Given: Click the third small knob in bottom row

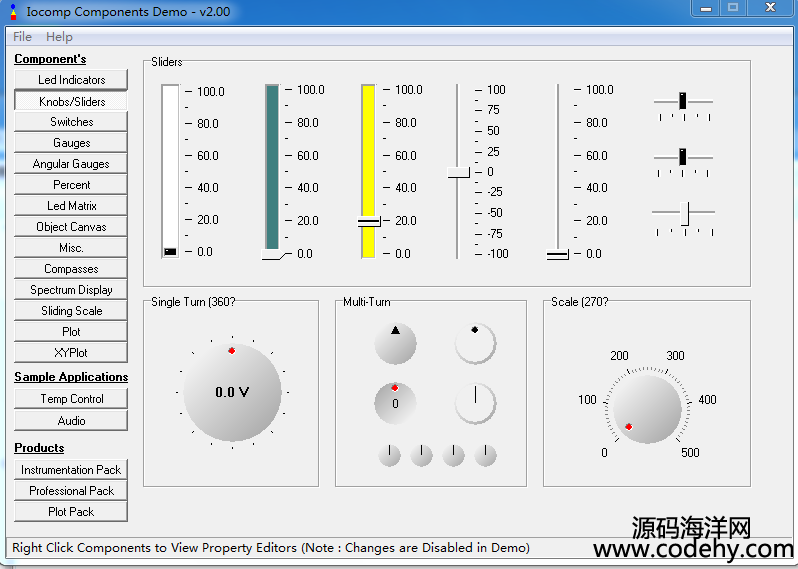Looking at the screenshot, I should (x=453, y=456).
